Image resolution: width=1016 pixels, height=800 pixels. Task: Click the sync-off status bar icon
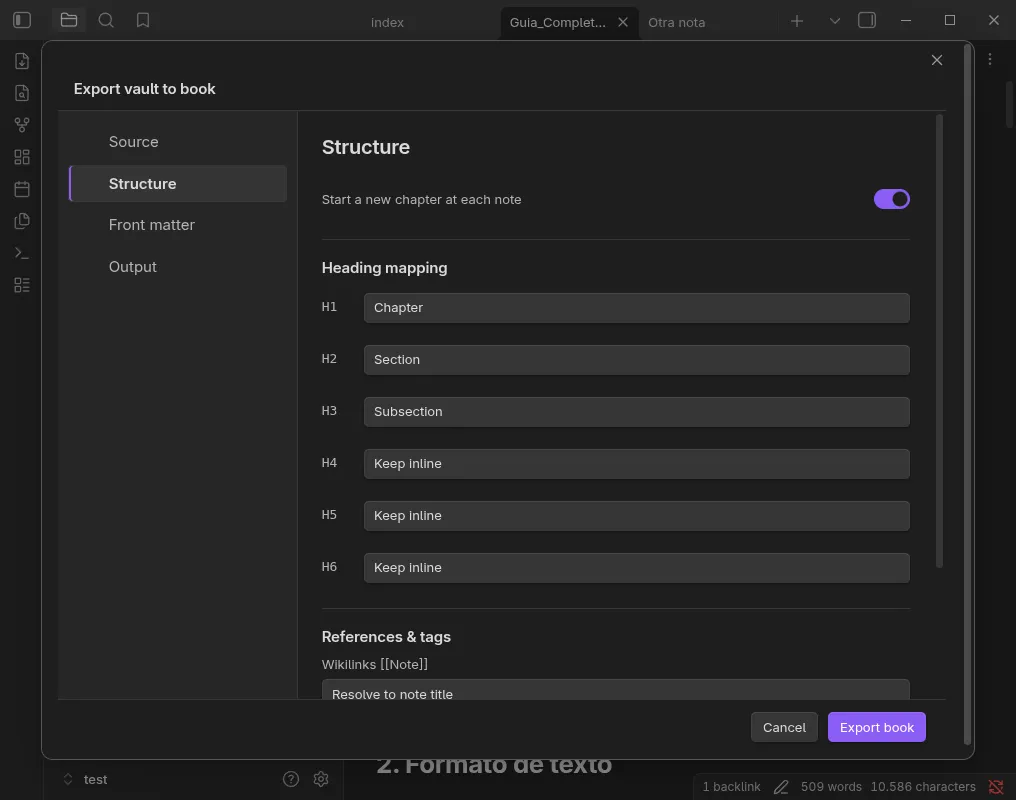pos(996,786)
